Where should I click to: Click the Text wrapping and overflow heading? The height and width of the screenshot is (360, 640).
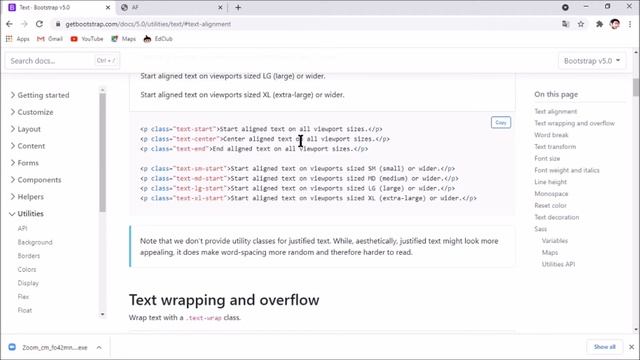pyautogui.click(x=224, y=300)
